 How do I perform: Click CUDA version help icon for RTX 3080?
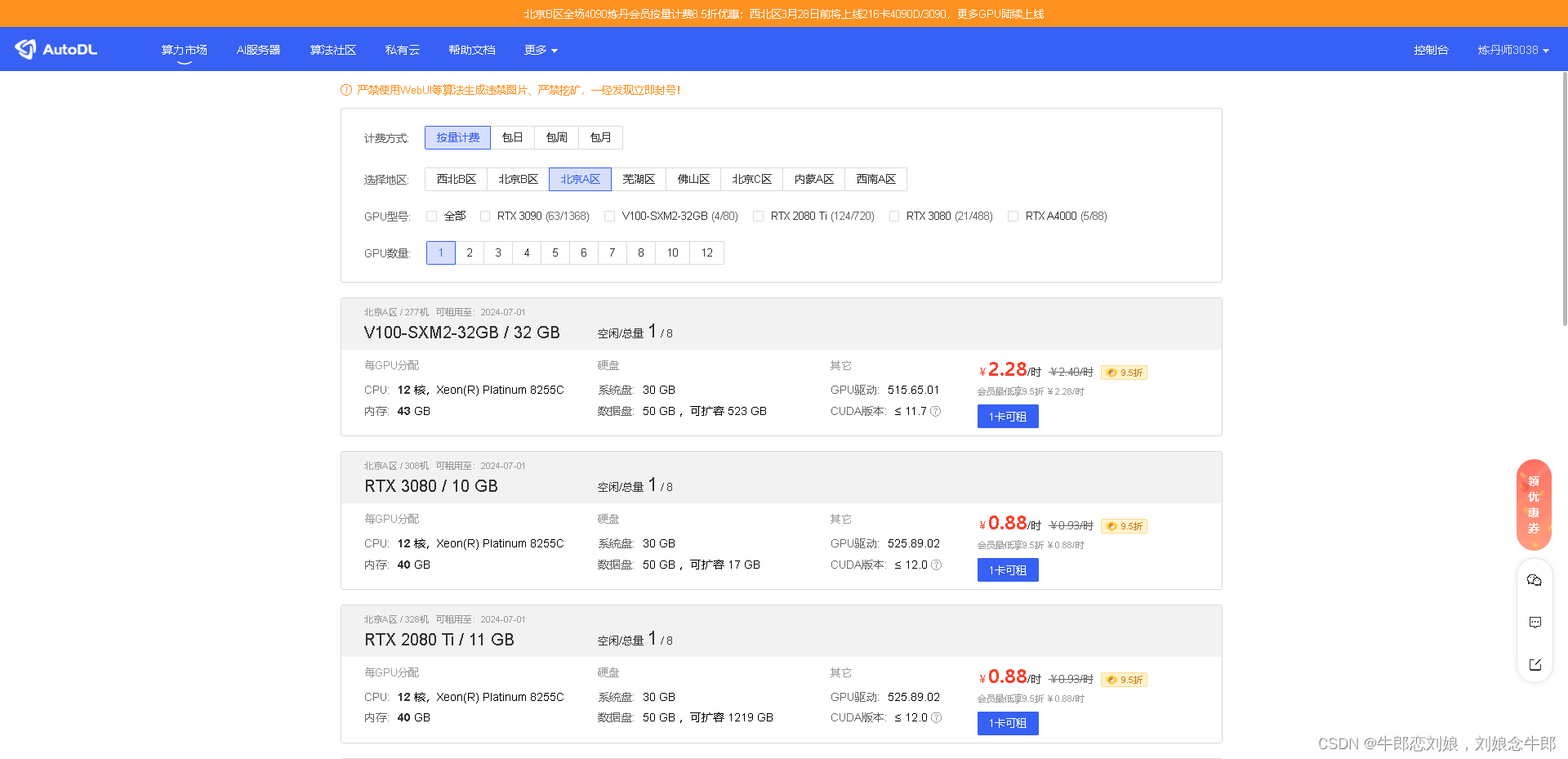[937, 565]
